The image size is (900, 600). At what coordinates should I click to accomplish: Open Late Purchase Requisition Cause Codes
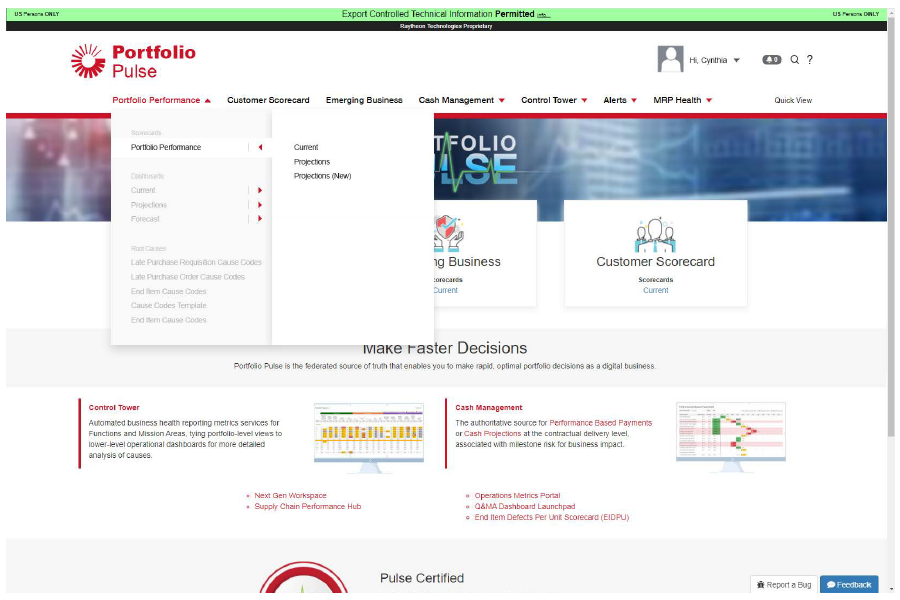pyautogui.click(x=196, y=262)
